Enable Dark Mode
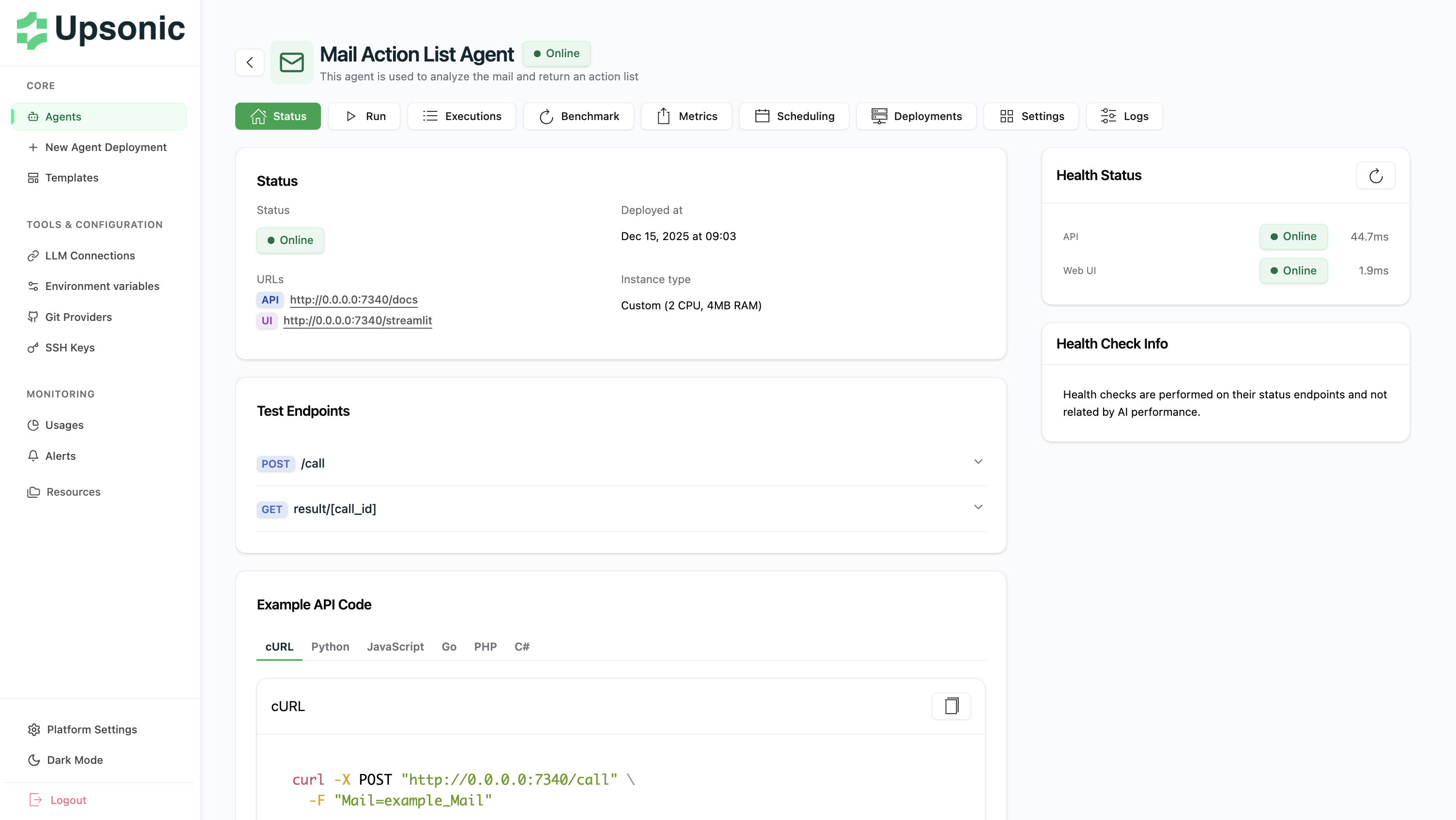Screen dimensions: 1456x820 pyautogui.click(x=74, y=759)
